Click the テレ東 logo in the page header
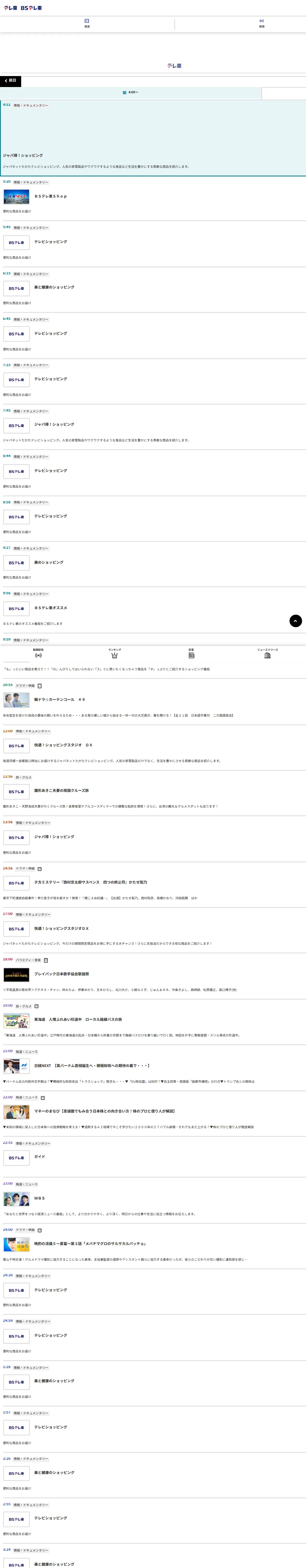The image size is (306, 1568). 10,8
